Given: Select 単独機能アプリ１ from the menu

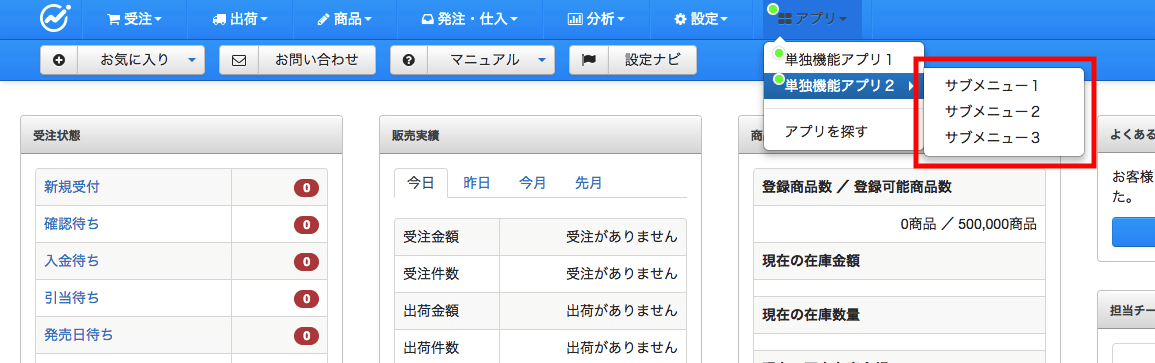Looking at the screenshot, I should pyautogui.click(x=843, y=60).
